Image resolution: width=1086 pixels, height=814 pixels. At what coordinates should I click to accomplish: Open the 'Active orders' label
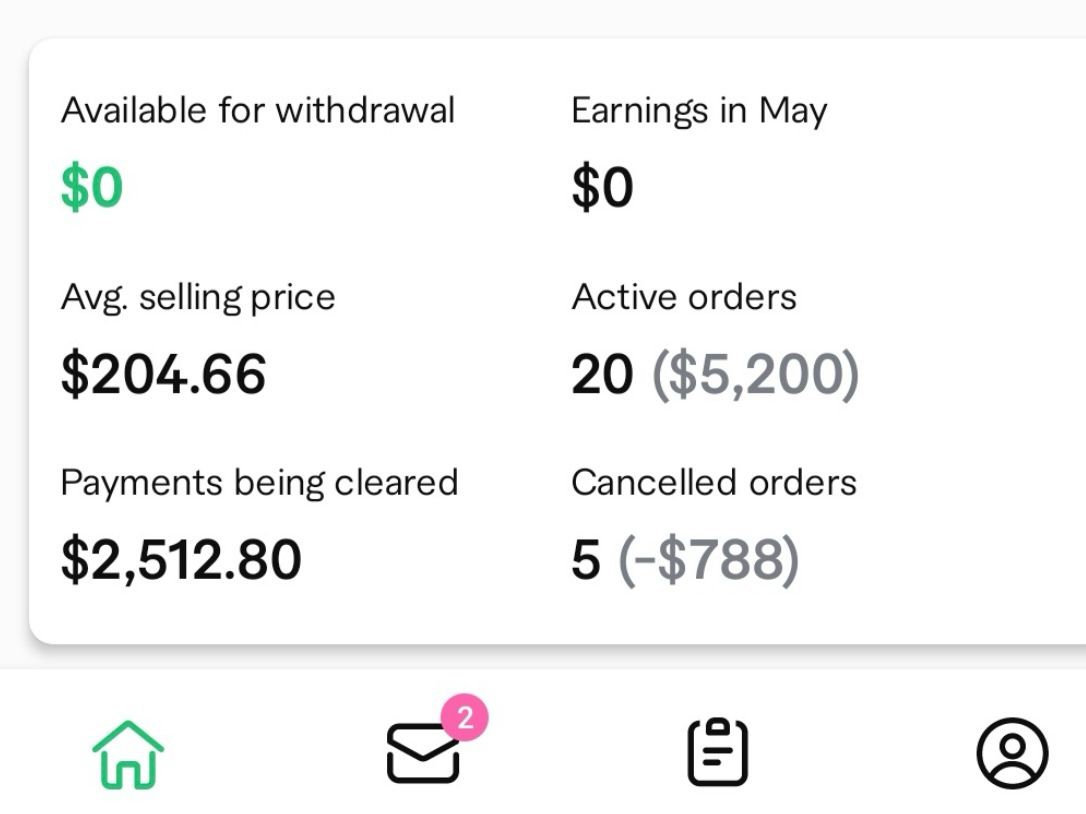[x=684, y=297]
